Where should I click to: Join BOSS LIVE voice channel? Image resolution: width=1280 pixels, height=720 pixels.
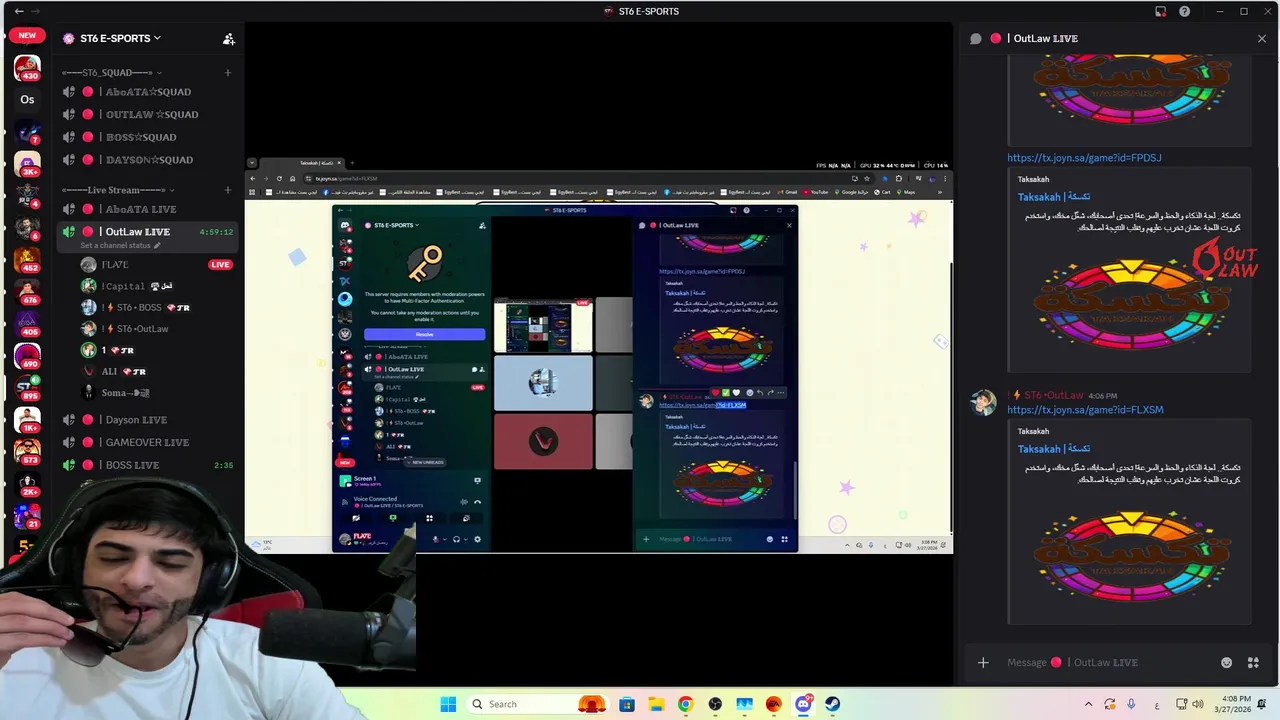point(148,465)
